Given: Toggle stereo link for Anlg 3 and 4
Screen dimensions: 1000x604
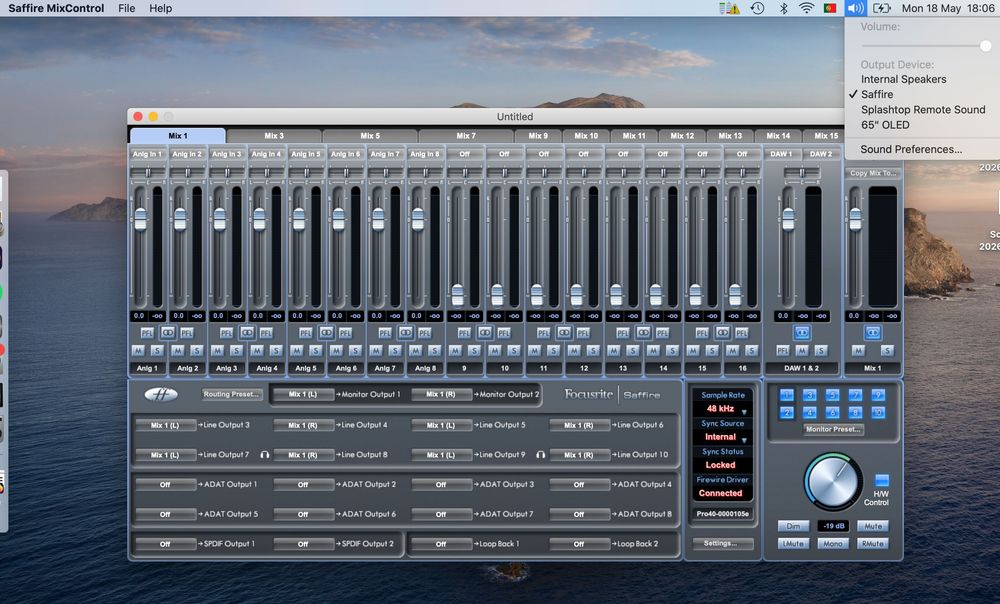Looking at the screenshot, I should 247,332.
